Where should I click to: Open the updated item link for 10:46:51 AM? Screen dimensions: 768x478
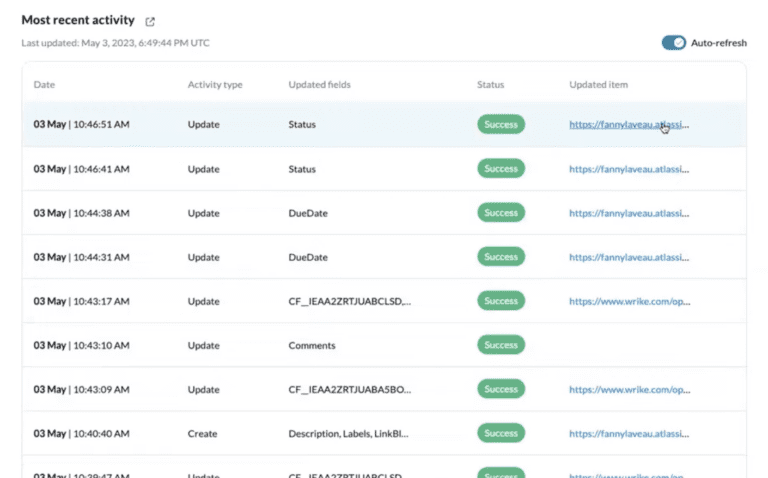pyautogui.click(x=629, y=124)
